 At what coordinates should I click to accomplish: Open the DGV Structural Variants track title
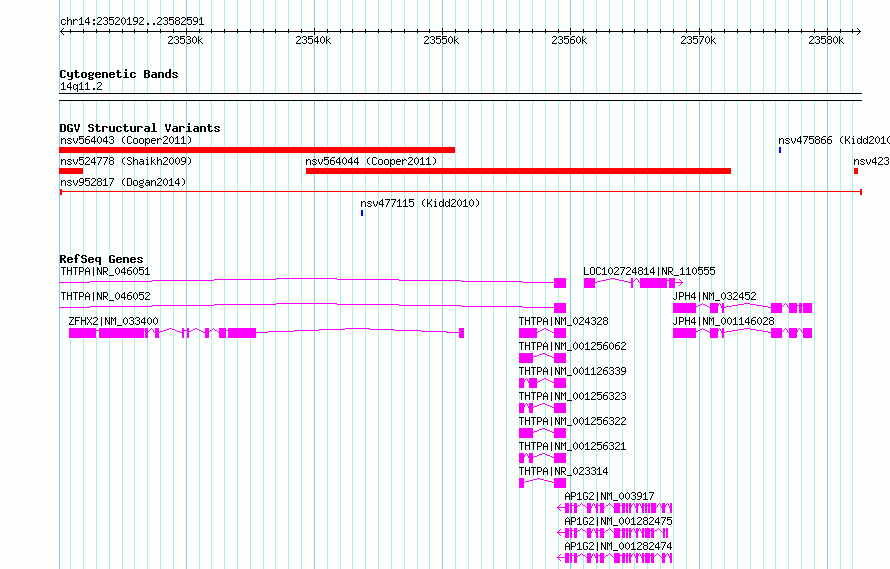coord(140,128)
